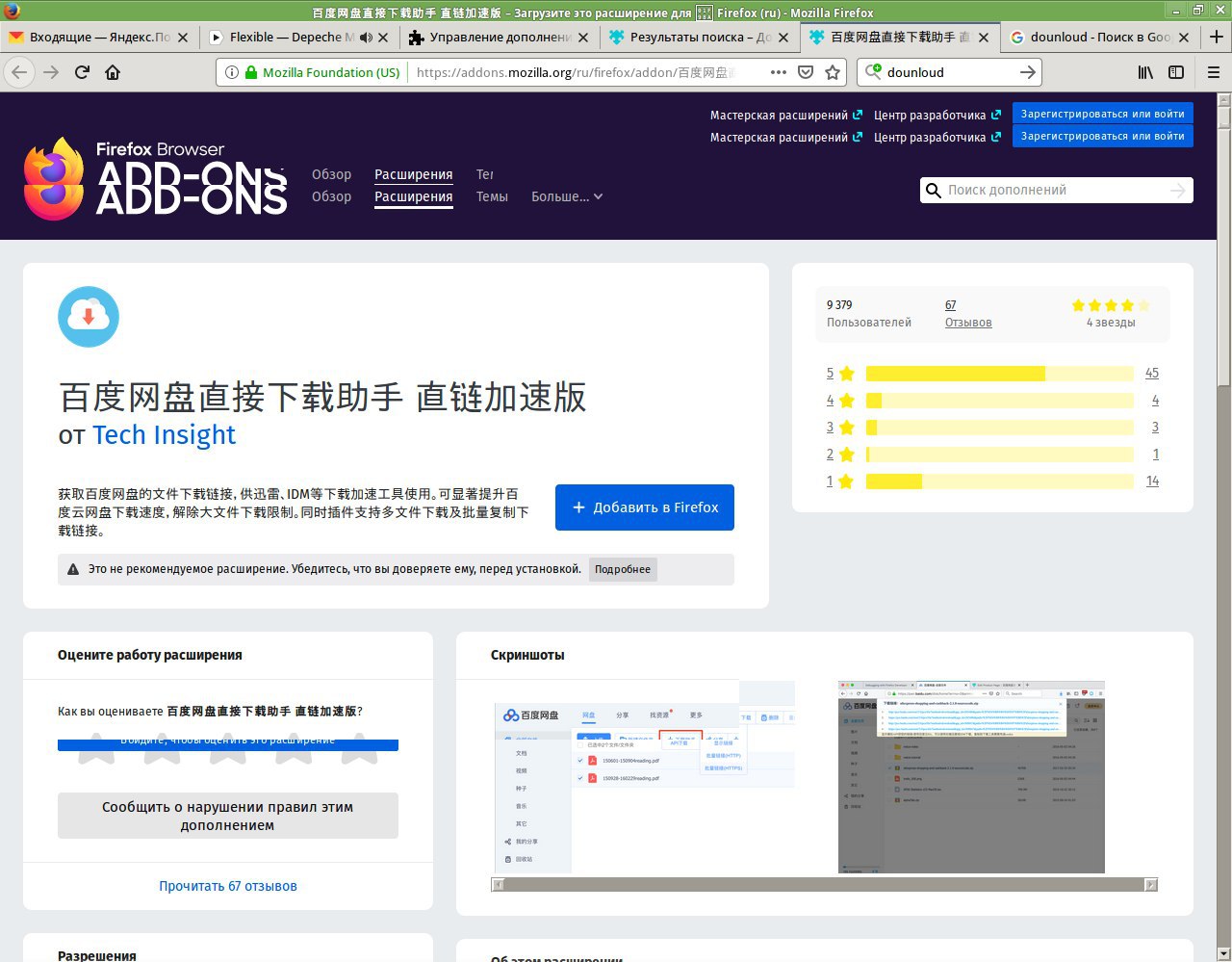1232x962 pixels.
Task: Open the second dark screenshot thumbnail
Action: (x=971, y=777)
